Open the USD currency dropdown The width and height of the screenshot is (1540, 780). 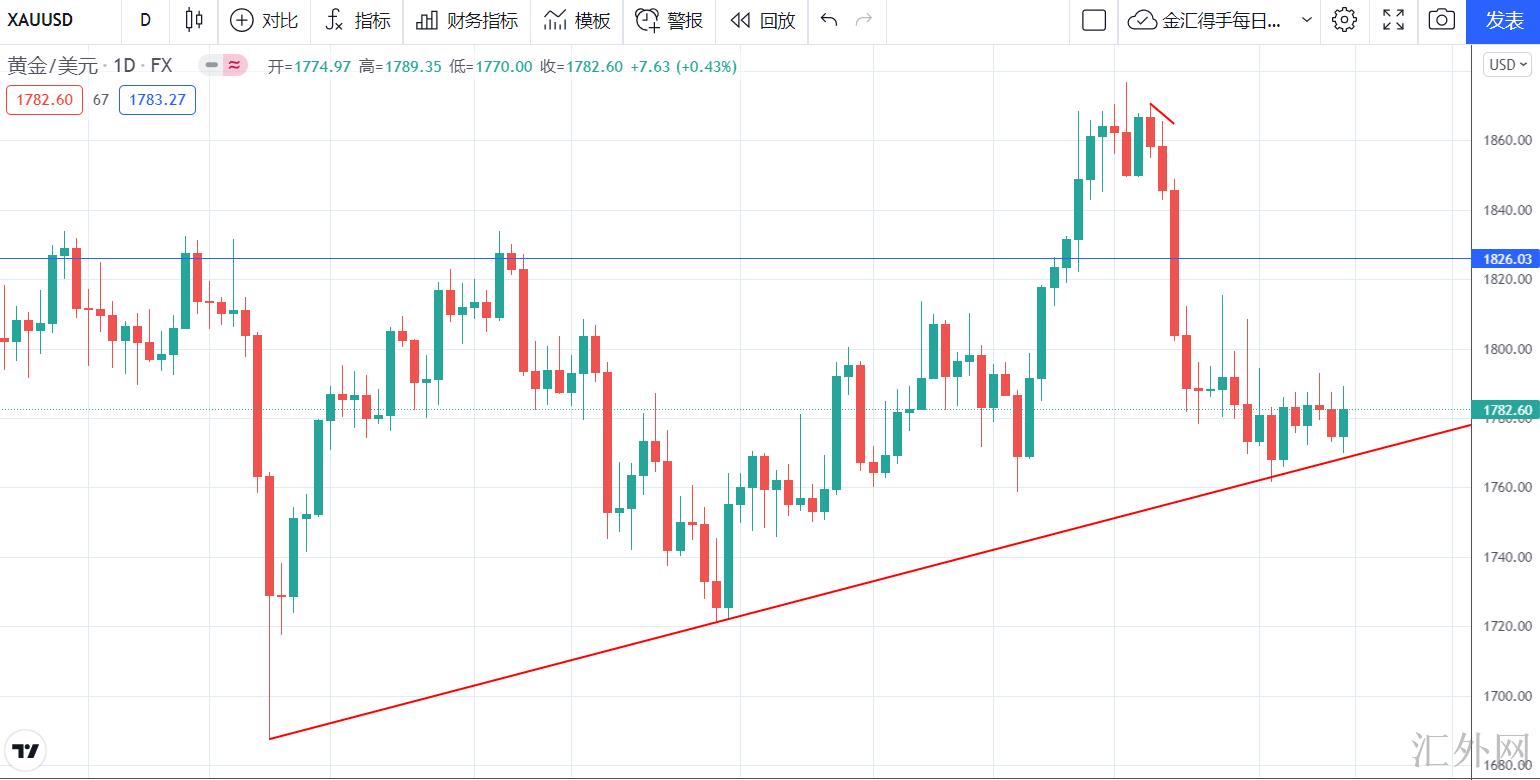1508,65
